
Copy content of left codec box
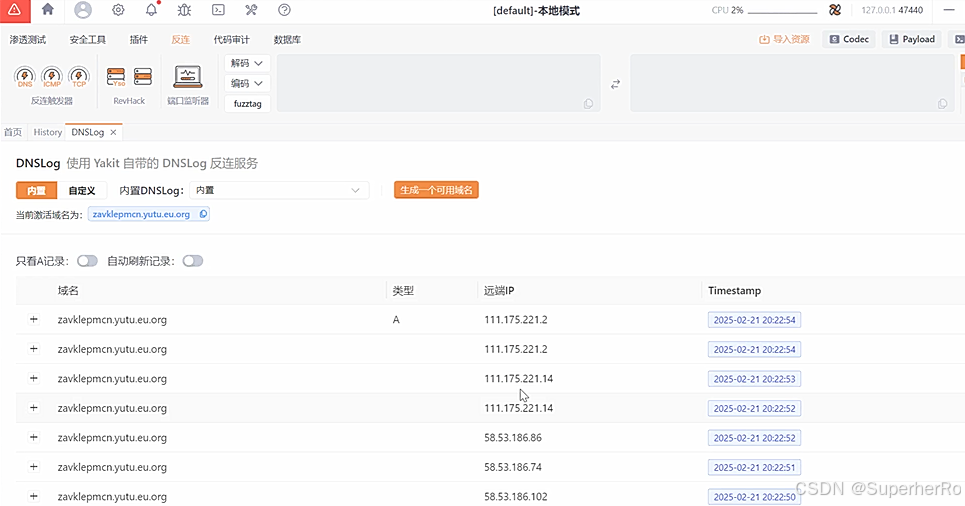(588, 104)
